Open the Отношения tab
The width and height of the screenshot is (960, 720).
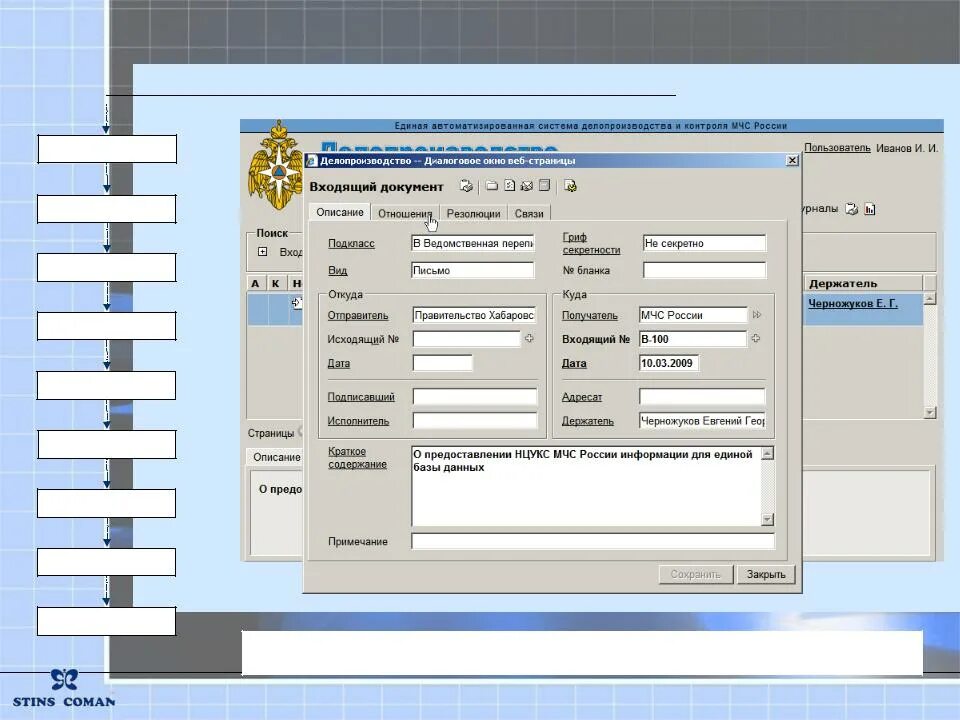coord(405,214)
